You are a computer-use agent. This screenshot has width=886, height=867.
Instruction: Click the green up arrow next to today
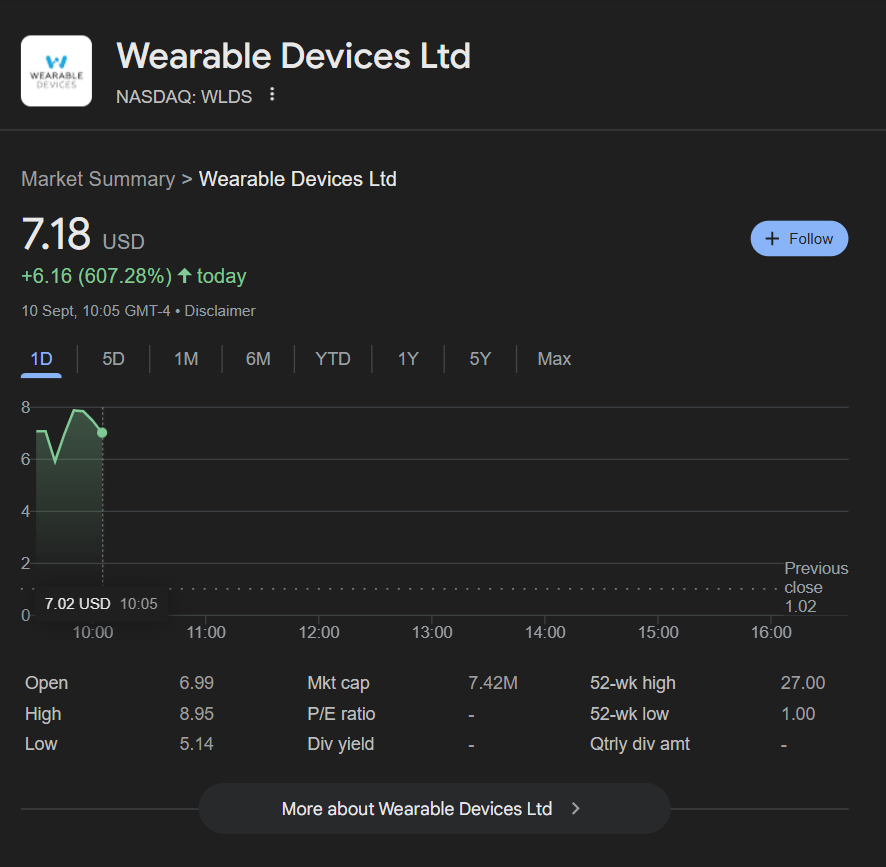coord(184,275)
